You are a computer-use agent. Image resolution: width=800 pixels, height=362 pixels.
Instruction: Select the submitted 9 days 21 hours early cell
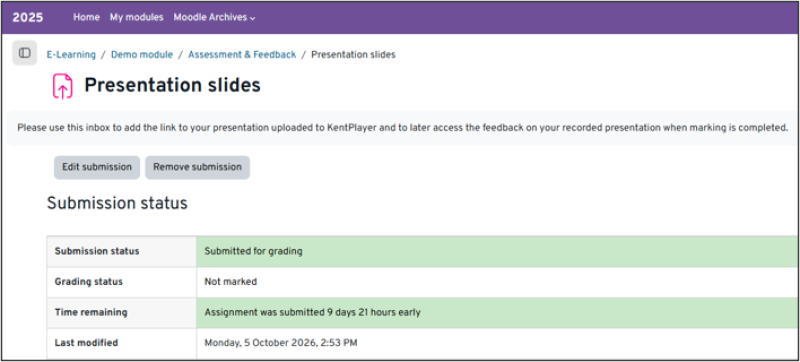[x=498, y=313]
